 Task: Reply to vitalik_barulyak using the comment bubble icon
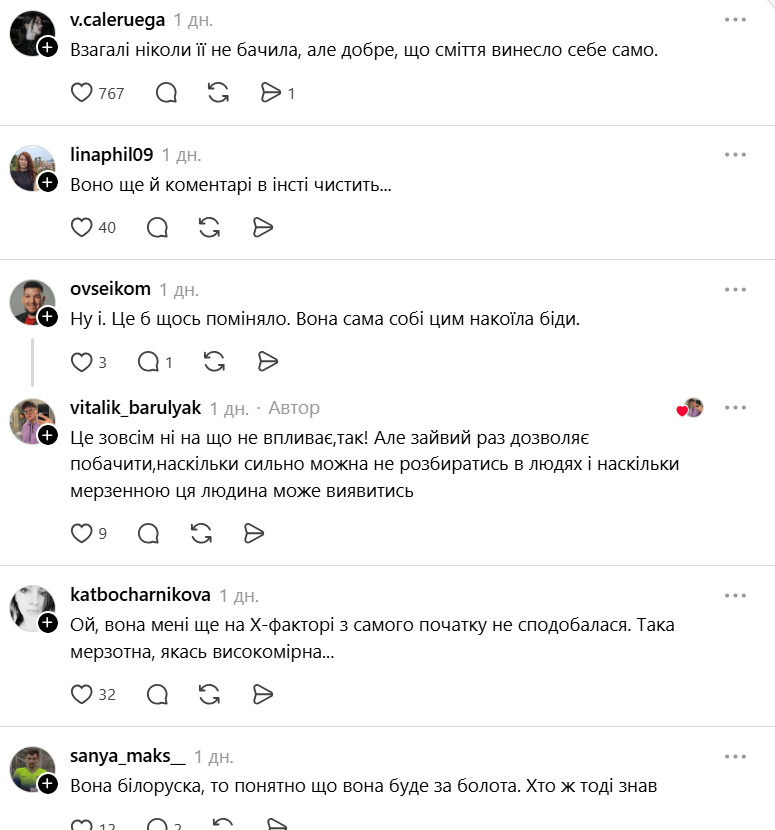149,534
